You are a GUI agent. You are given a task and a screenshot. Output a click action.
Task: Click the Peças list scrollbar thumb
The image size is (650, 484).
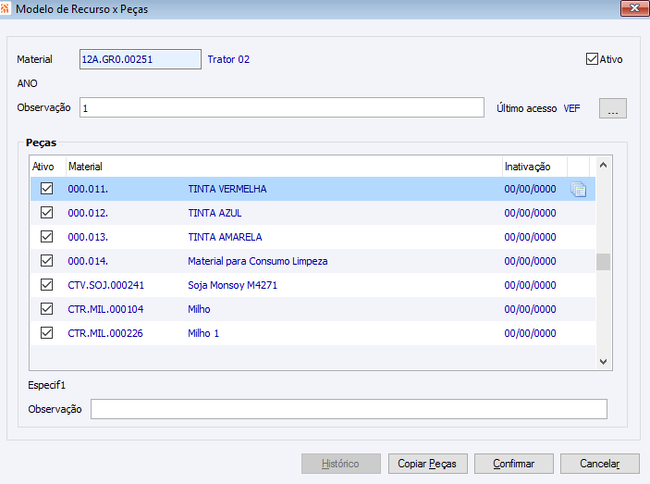click(603, 262)
